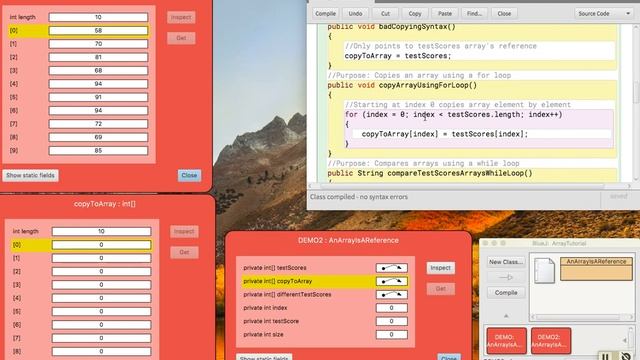The width and height of the screenshot is (640, 360).
Task: Click New Class... in BlueJ window
Action: (506, 262)
